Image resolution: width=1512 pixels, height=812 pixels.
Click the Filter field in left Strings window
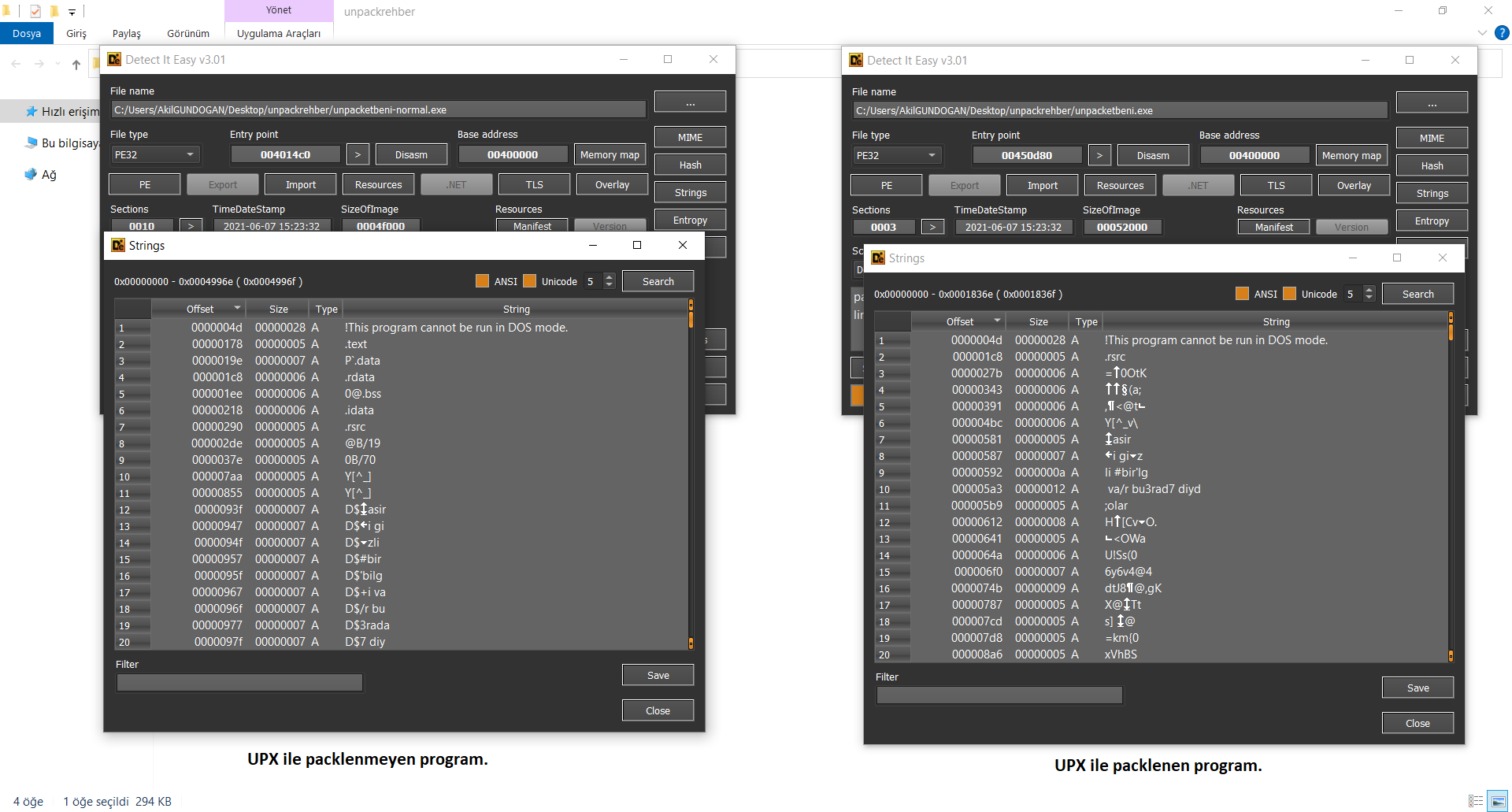239,682
